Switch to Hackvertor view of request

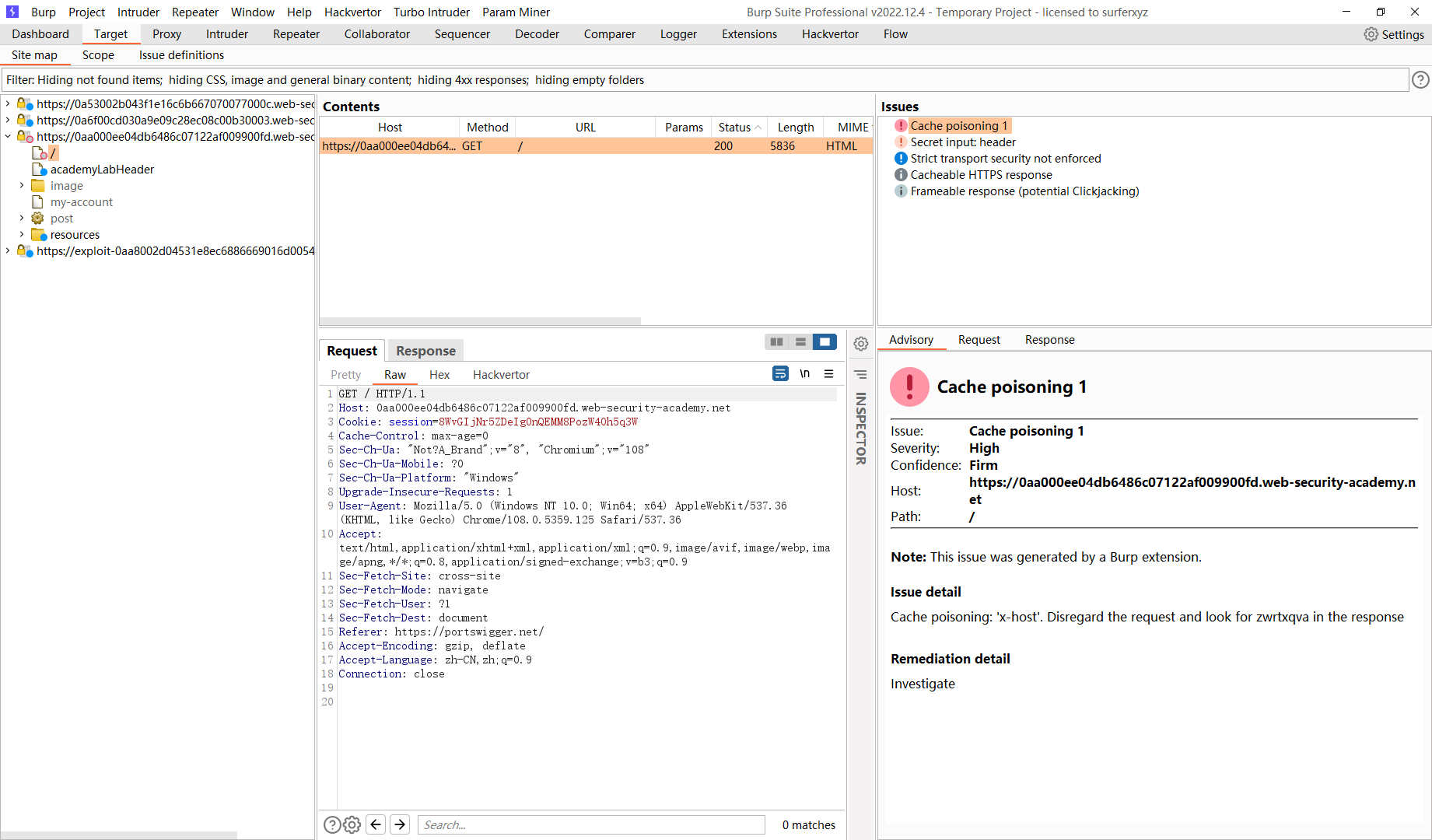tap(501, 374)
